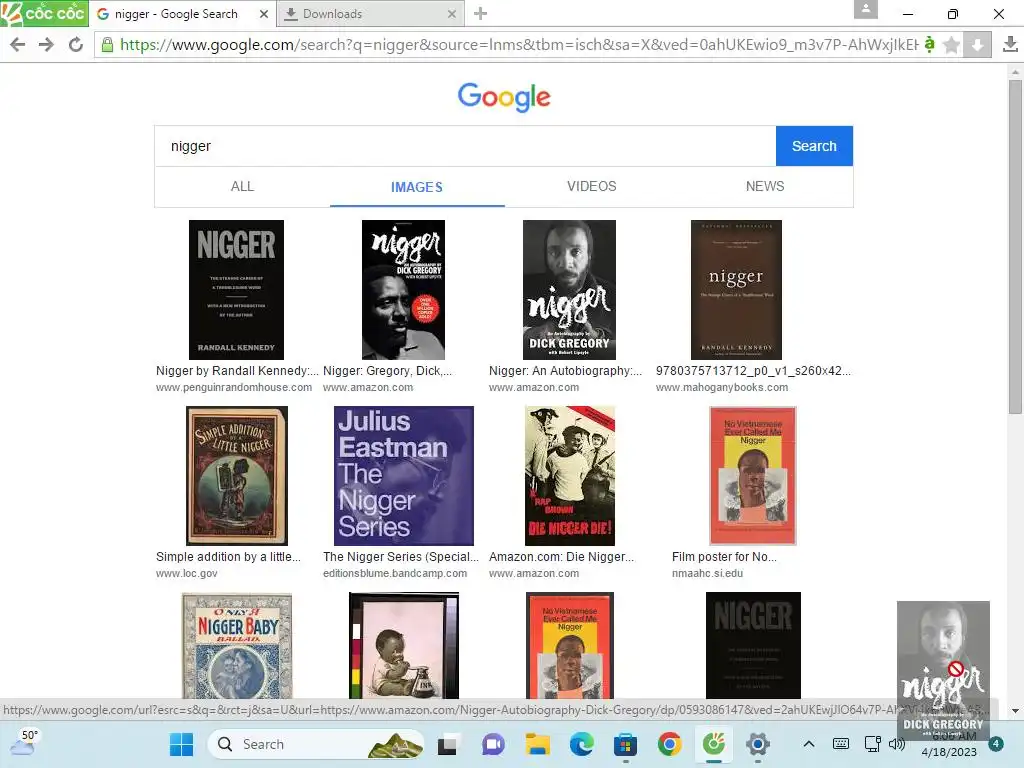Close the Google Search tab
The height and width of the screenshot is (768, 1024).
tap(263, 14)
